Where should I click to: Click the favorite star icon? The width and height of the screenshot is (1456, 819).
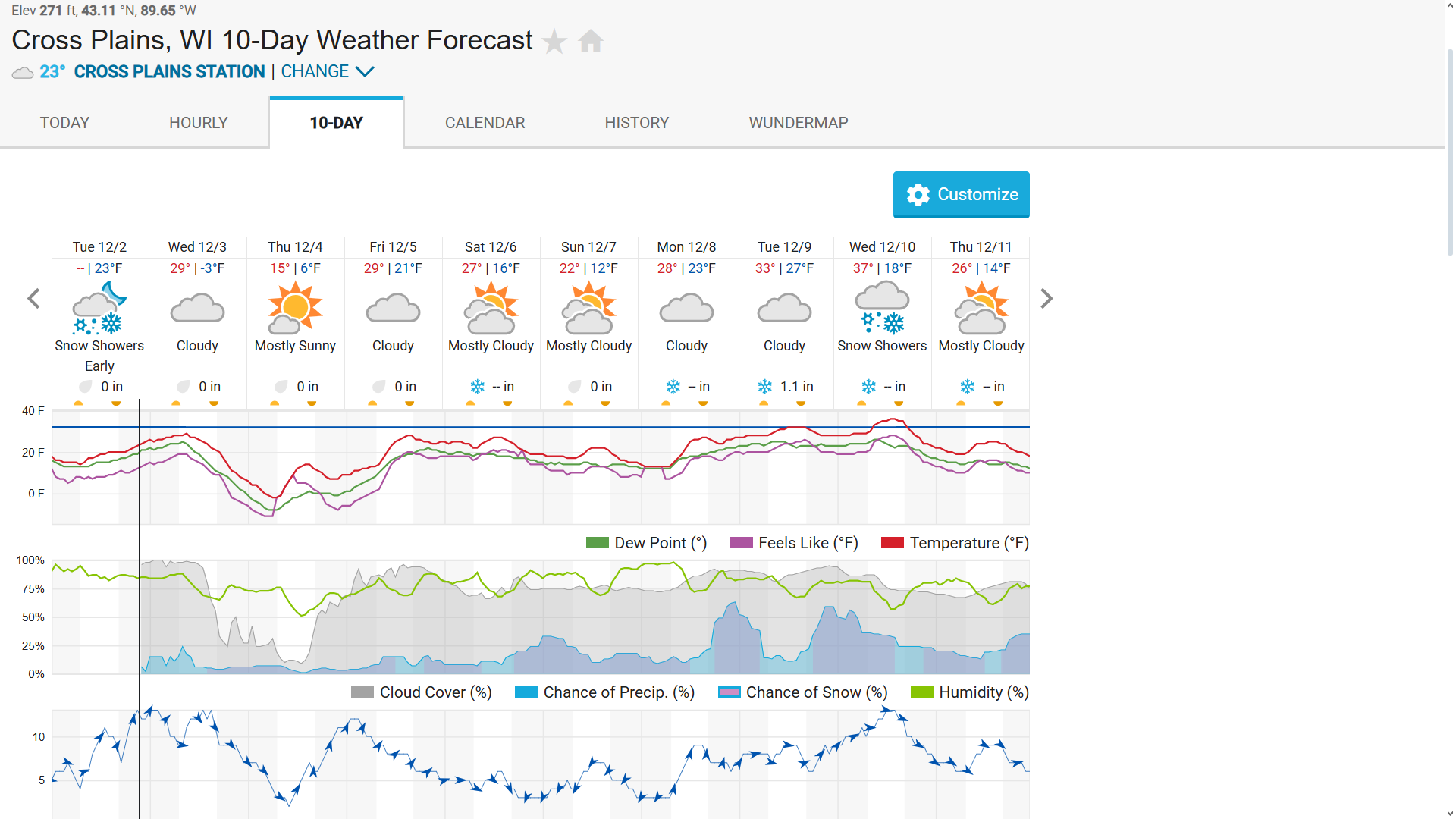coord(554,41)
